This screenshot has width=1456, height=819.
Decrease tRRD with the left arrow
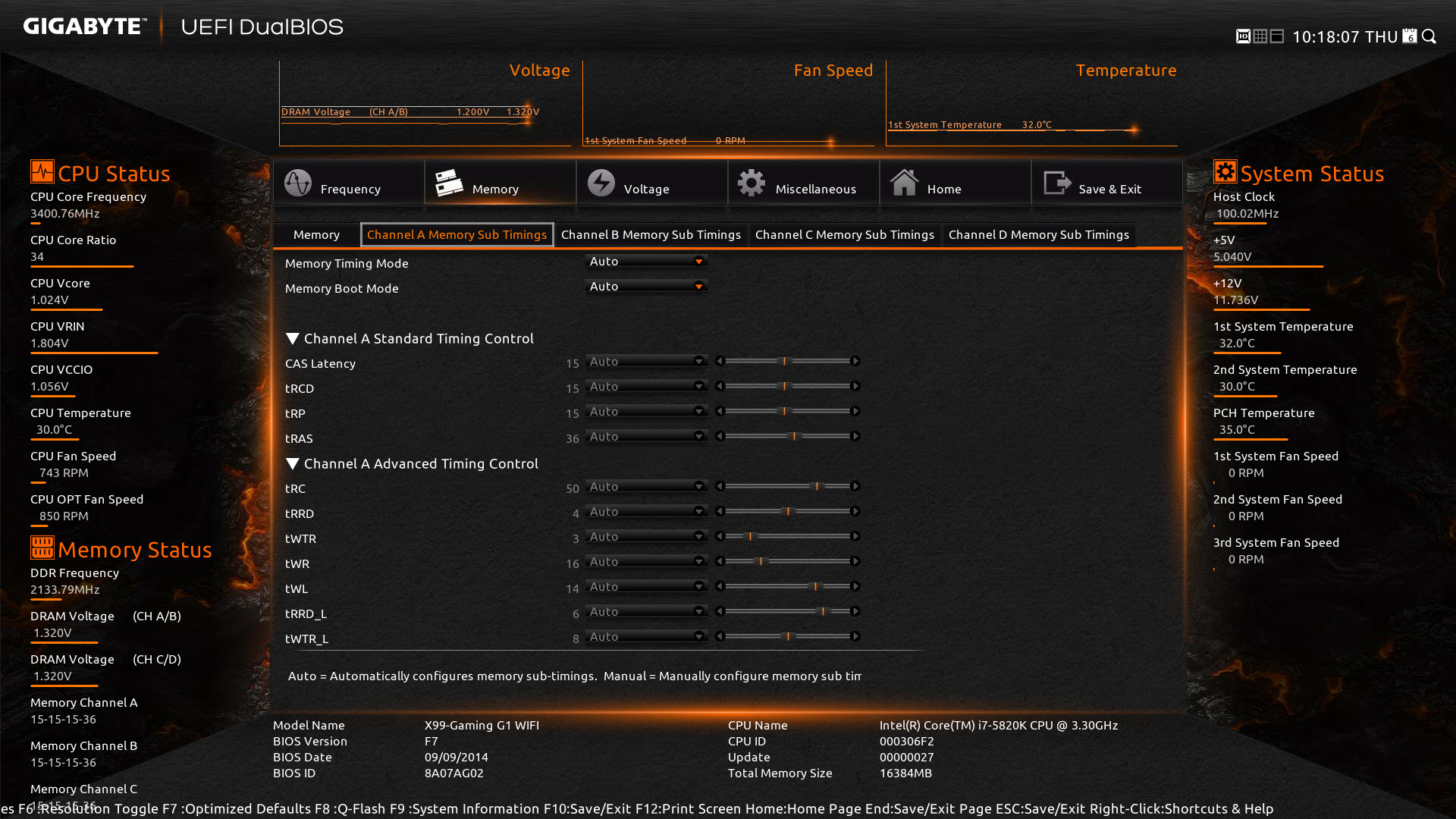(720, 512)
